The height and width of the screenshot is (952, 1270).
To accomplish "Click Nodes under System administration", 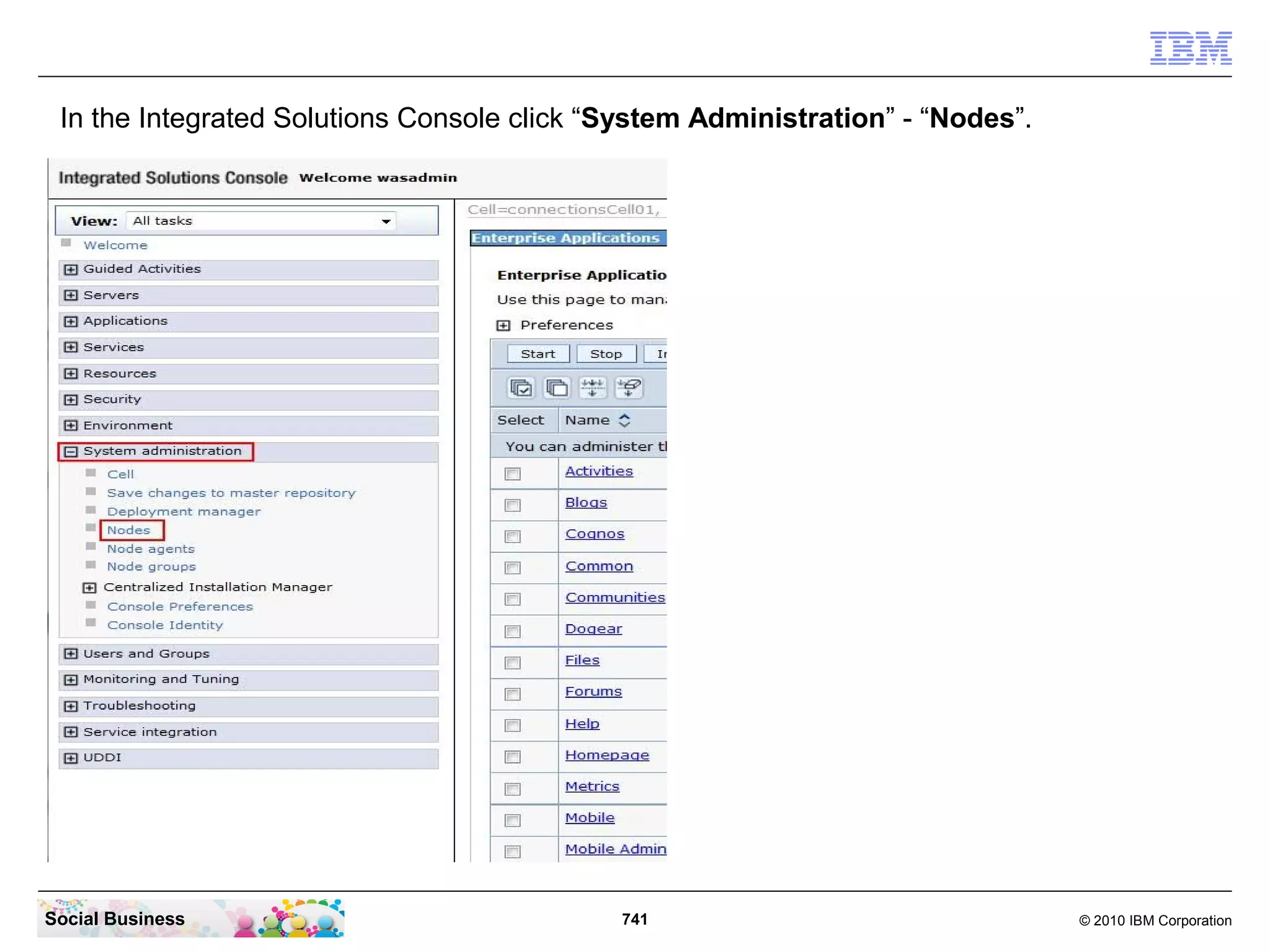I will pos(128,531).
